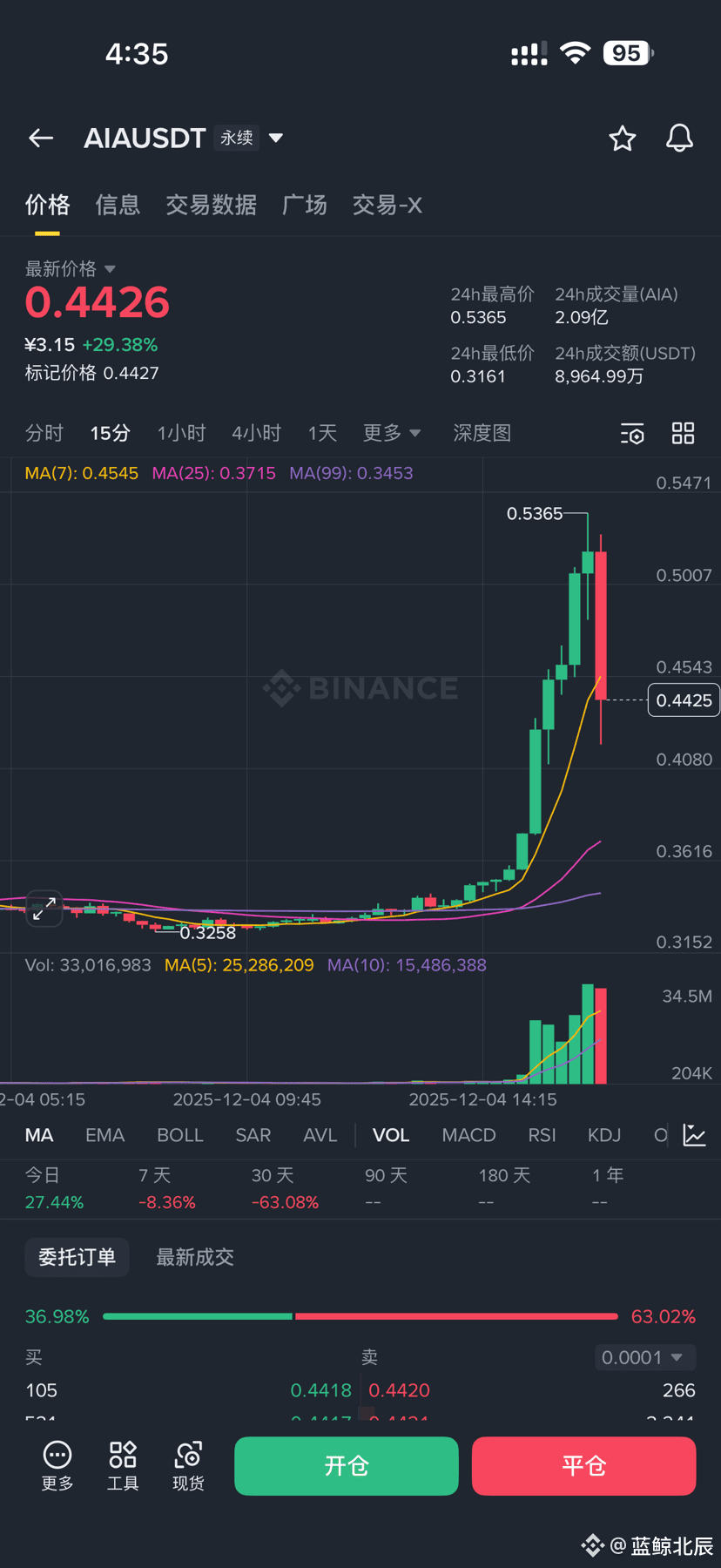Image resolution: width=721 pixels, height=1568 pixels.
Task: Tap 开仓 open position button
Action: (347, 1466)
